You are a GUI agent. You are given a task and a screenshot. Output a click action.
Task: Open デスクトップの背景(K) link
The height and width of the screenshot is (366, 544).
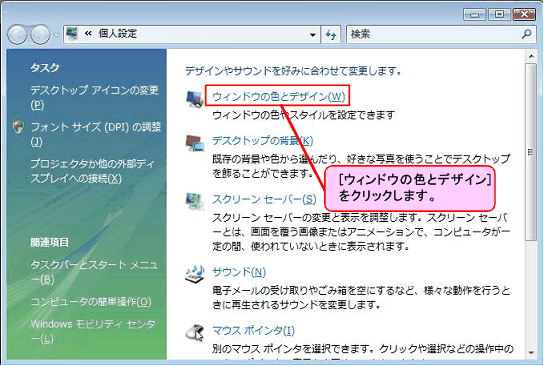point(263,141)
